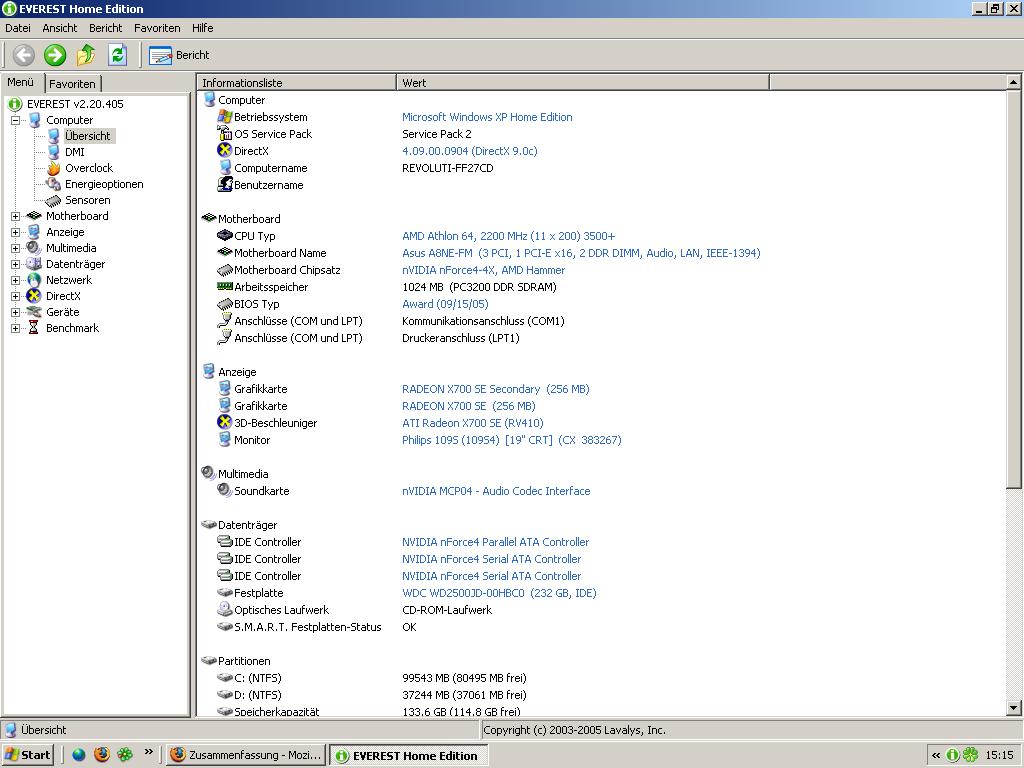This screenshot has width=1024, height=768.
Task: Click the Geräte icon in tree
Action: click(34, 312)
